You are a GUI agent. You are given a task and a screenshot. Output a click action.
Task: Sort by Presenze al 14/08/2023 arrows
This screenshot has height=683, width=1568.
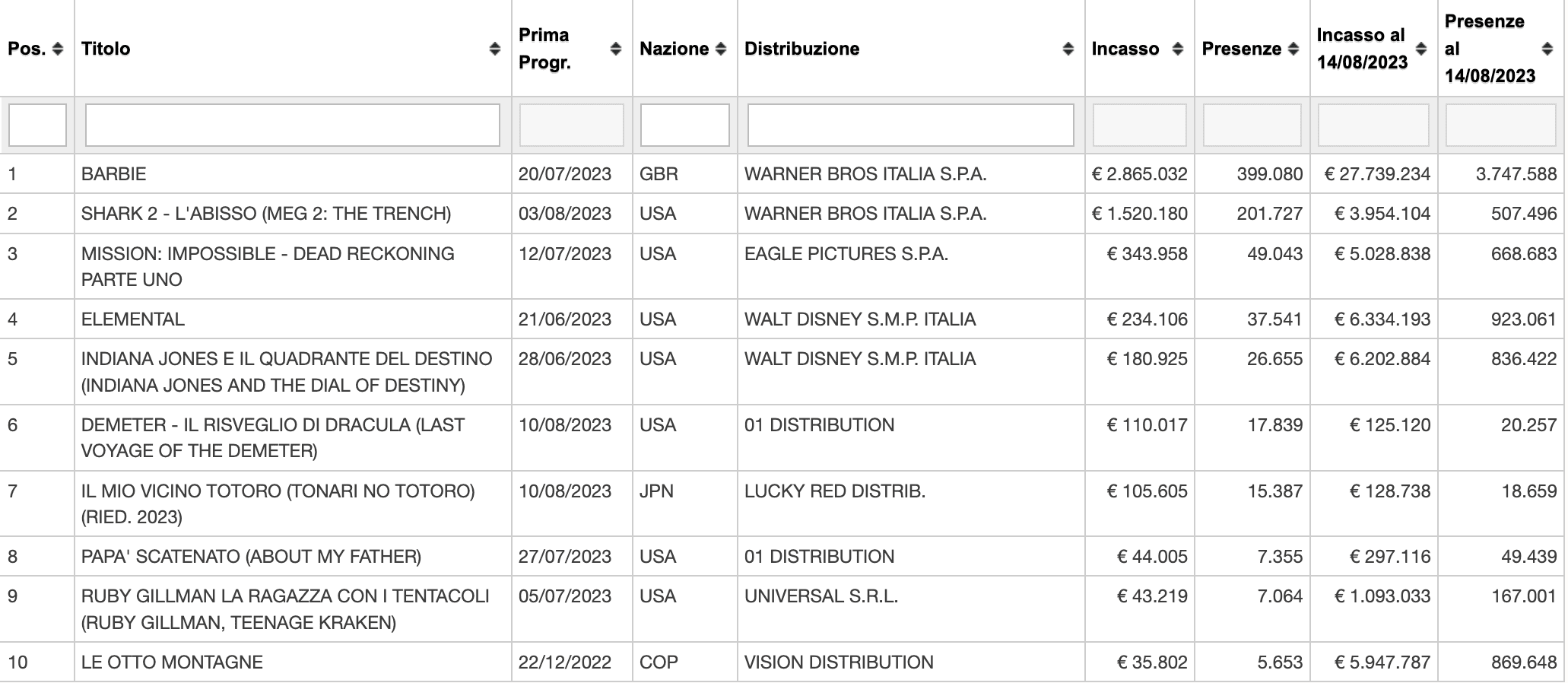pyautogui.click(x=1547, y=49)
